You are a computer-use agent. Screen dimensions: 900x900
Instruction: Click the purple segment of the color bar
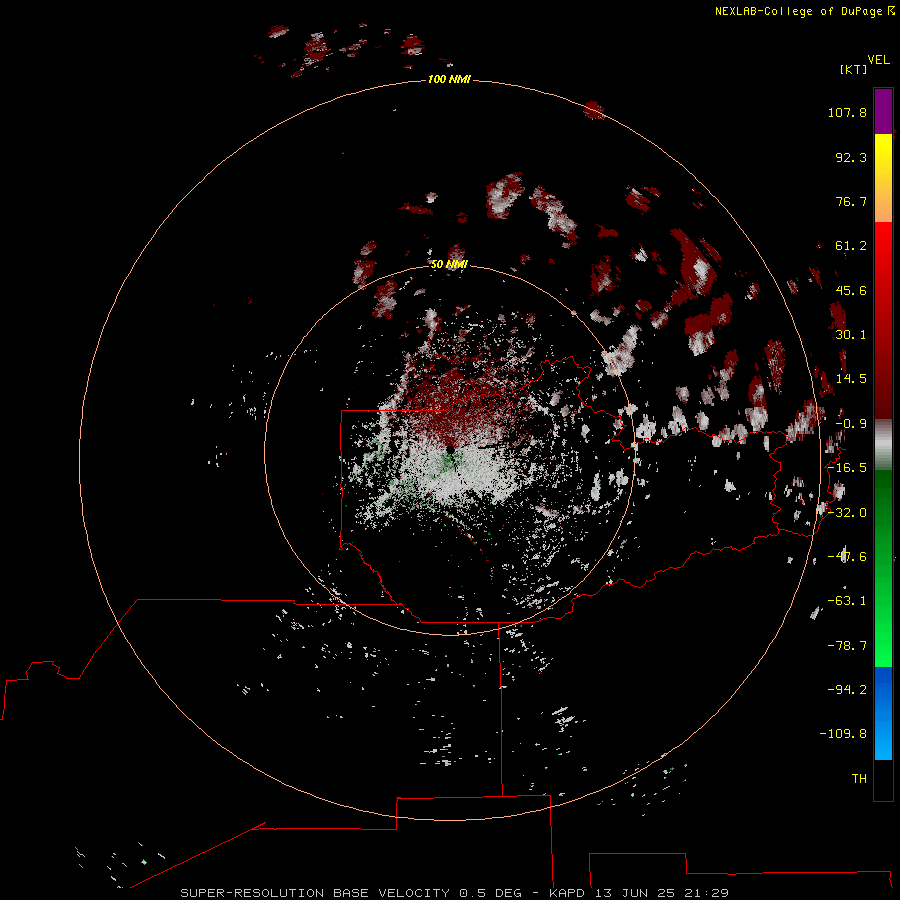883,111
